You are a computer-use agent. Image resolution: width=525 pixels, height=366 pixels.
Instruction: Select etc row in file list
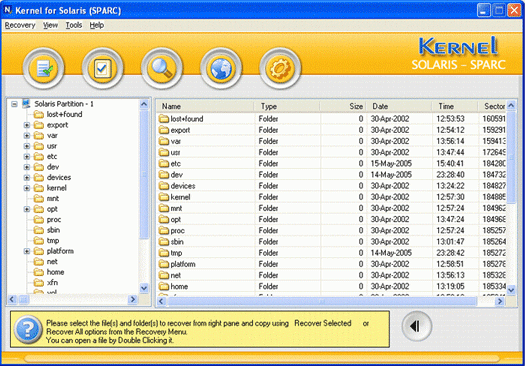[331, 163]
